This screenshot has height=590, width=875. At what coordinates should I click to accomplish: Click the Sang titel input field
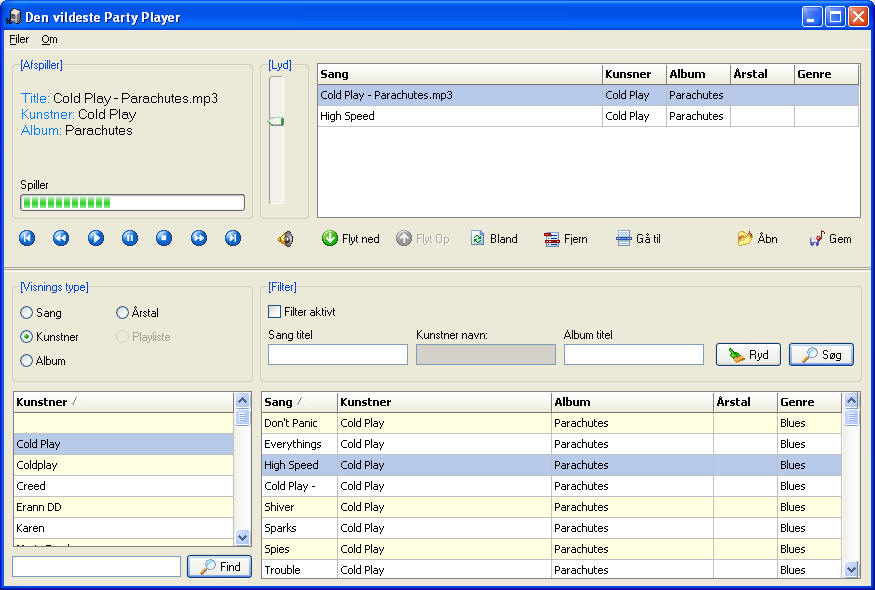(338, 354)
